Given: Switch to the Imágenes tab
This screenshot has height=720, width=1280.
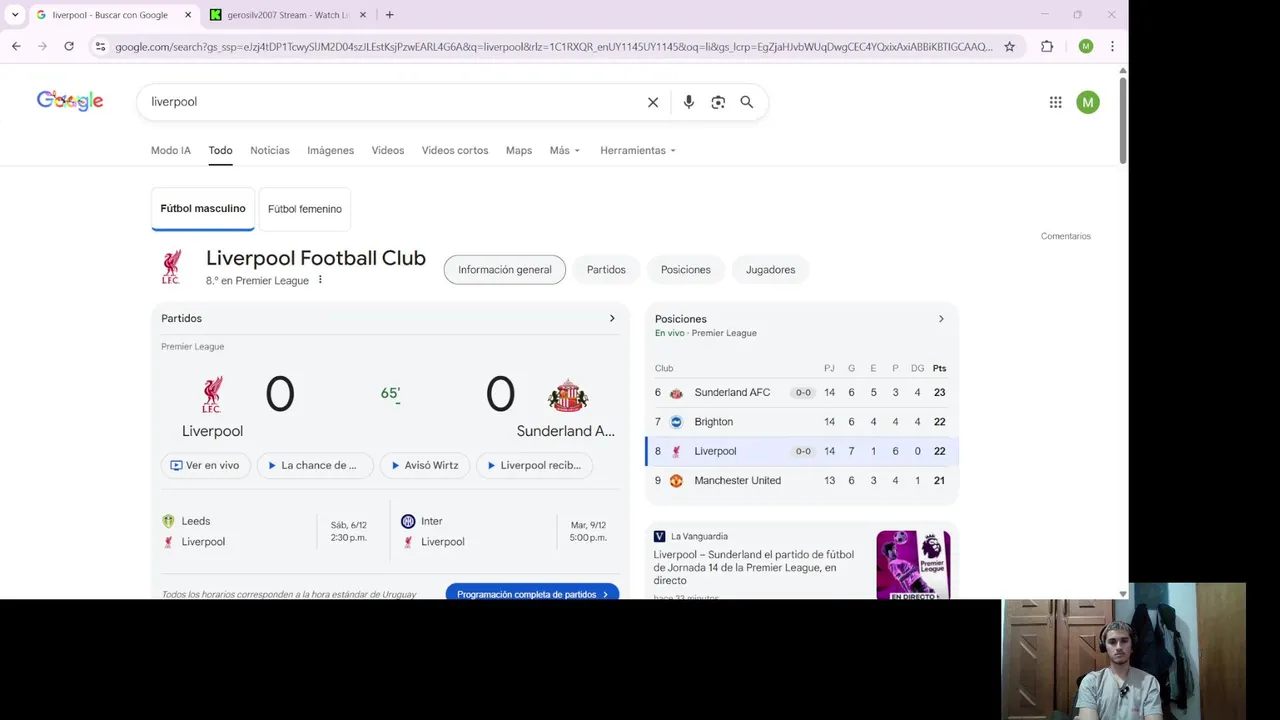Looking at the screenshot, I should pyautogui.click(x=330, y=150).
